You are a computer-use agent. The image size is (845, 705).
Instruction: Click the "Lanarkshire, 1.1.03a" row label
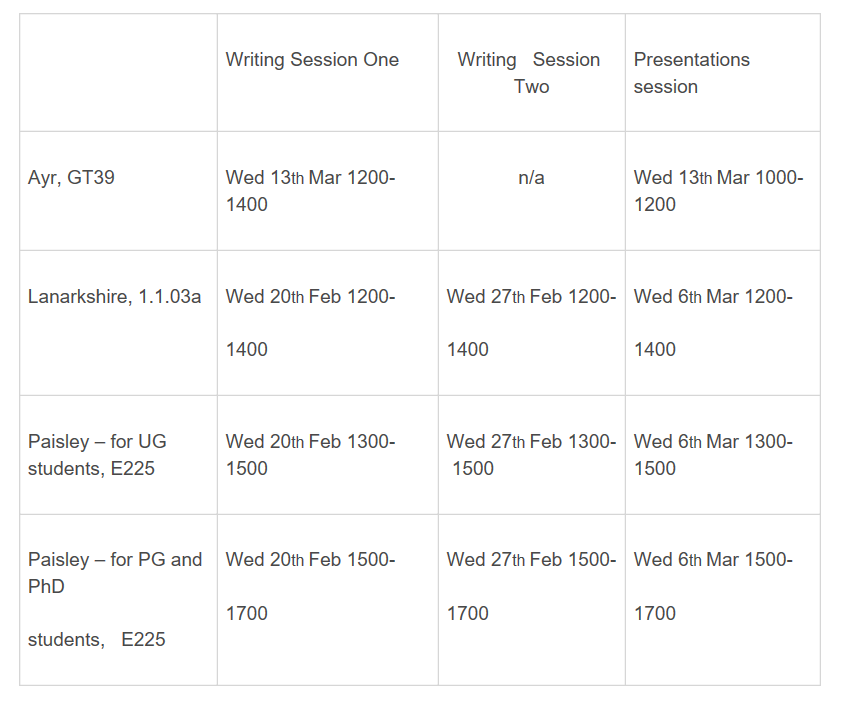click(114, 297)
